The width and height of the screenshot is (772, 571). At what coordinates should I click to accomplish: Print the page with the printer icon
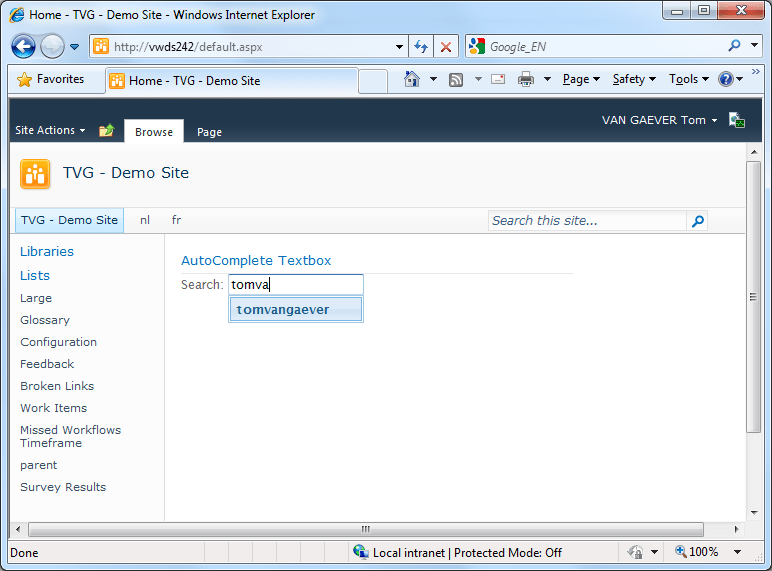[526, 79]
